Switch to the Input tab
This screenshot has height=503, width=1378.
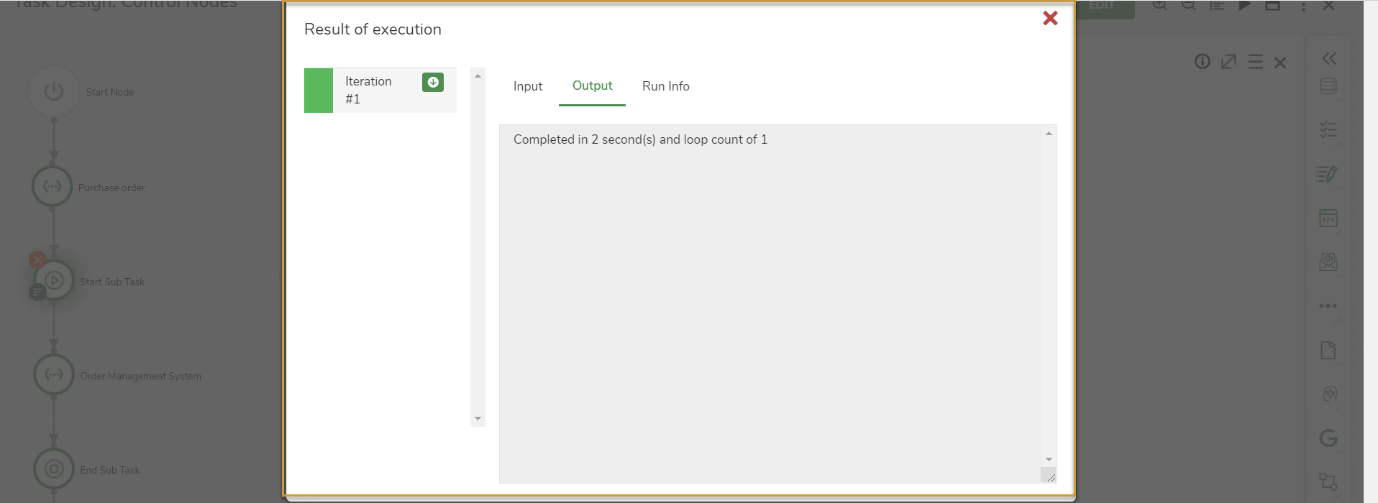[x=528, y=86]
